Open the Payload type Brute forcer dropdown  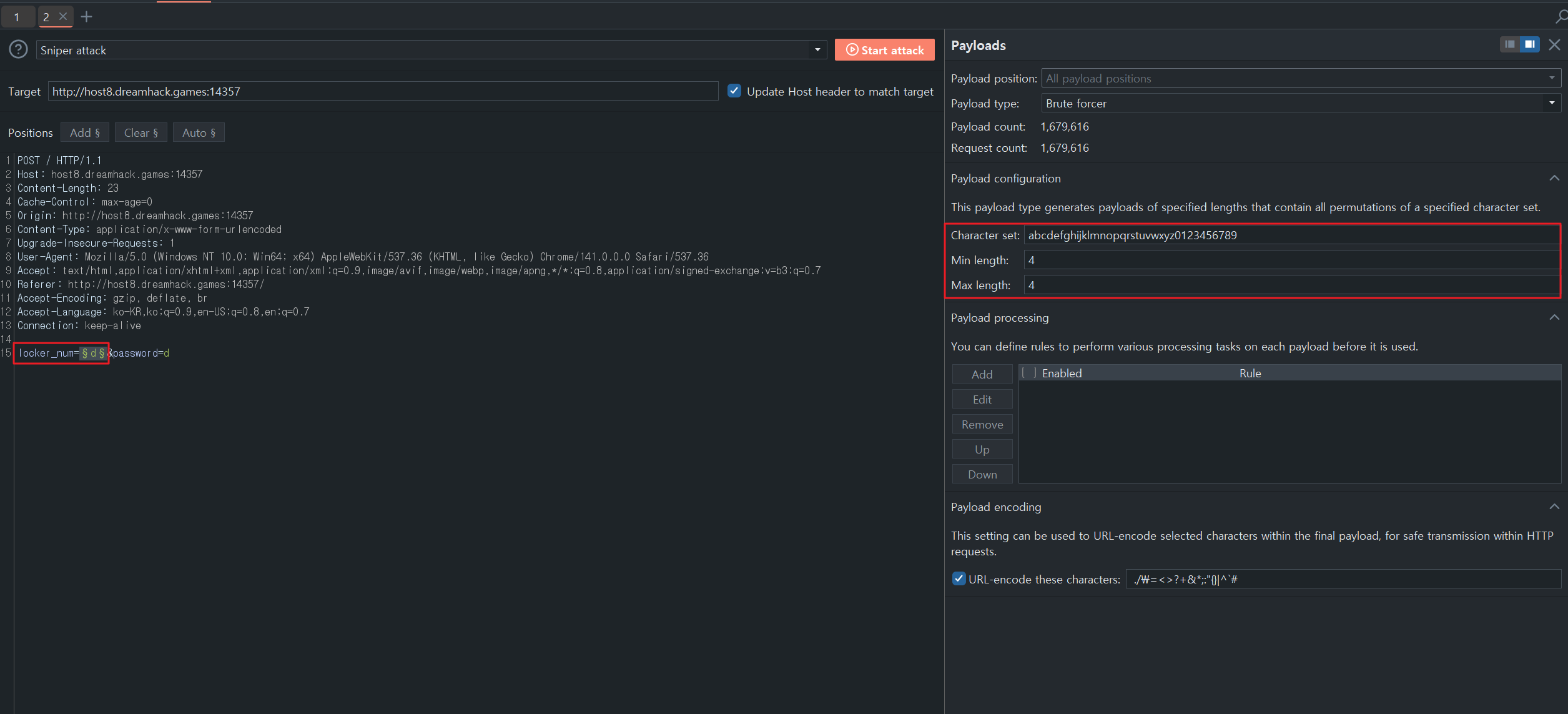pyautogui.click(x=1551, y=103)
